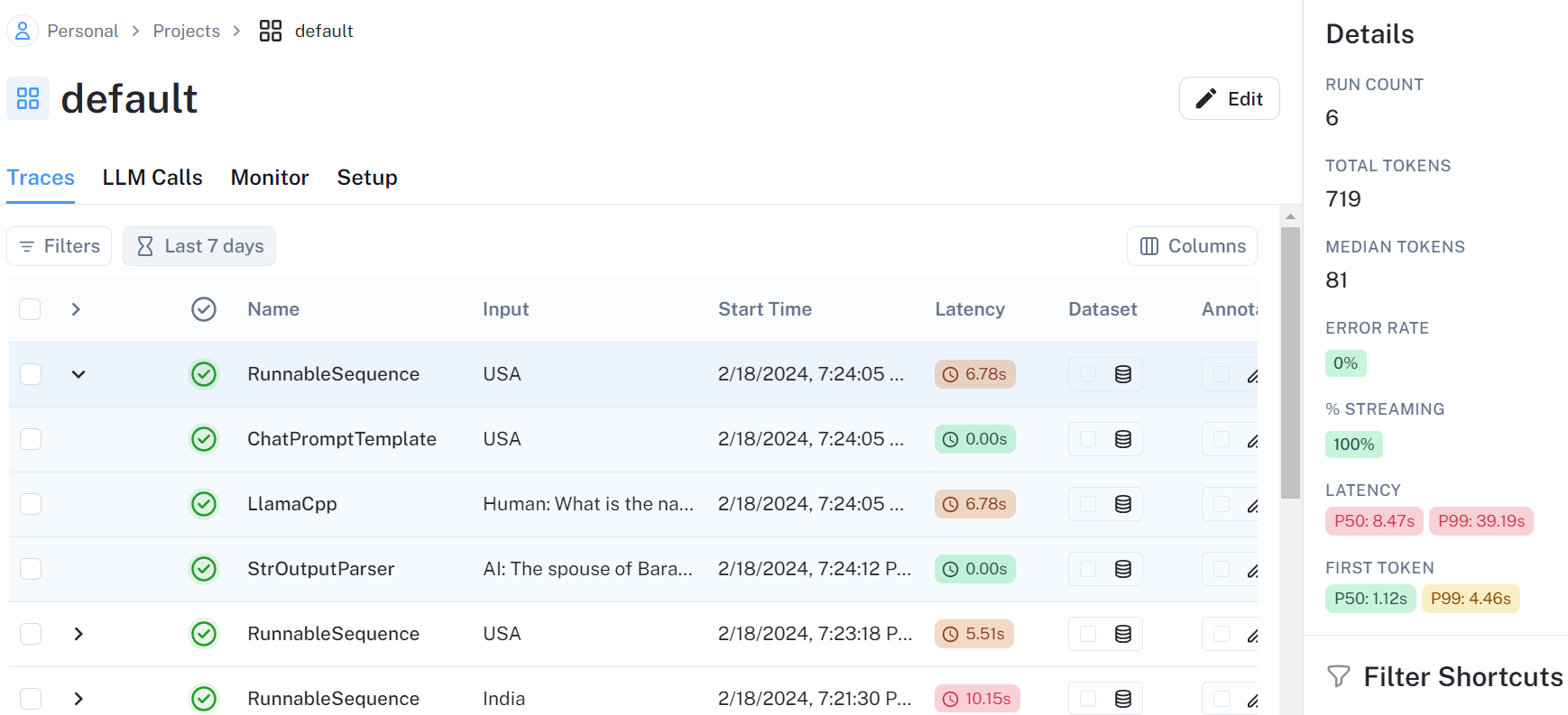Click the status checkmark column header icon
This screenshot has height=715, width=1568.
(204, 309)
